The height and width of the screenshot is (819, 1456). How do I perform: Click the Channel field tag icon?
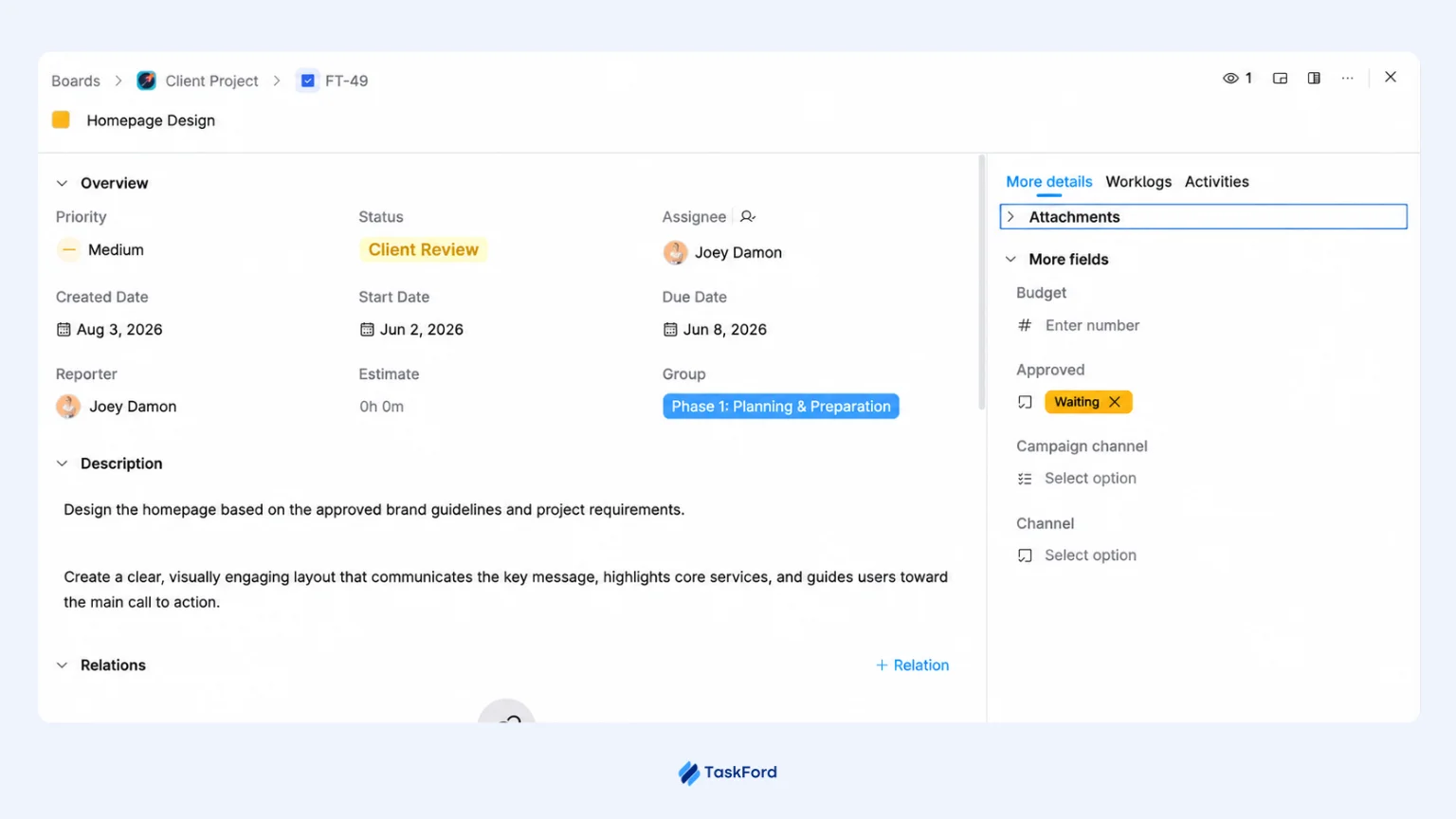click(x=1025, y=555)
